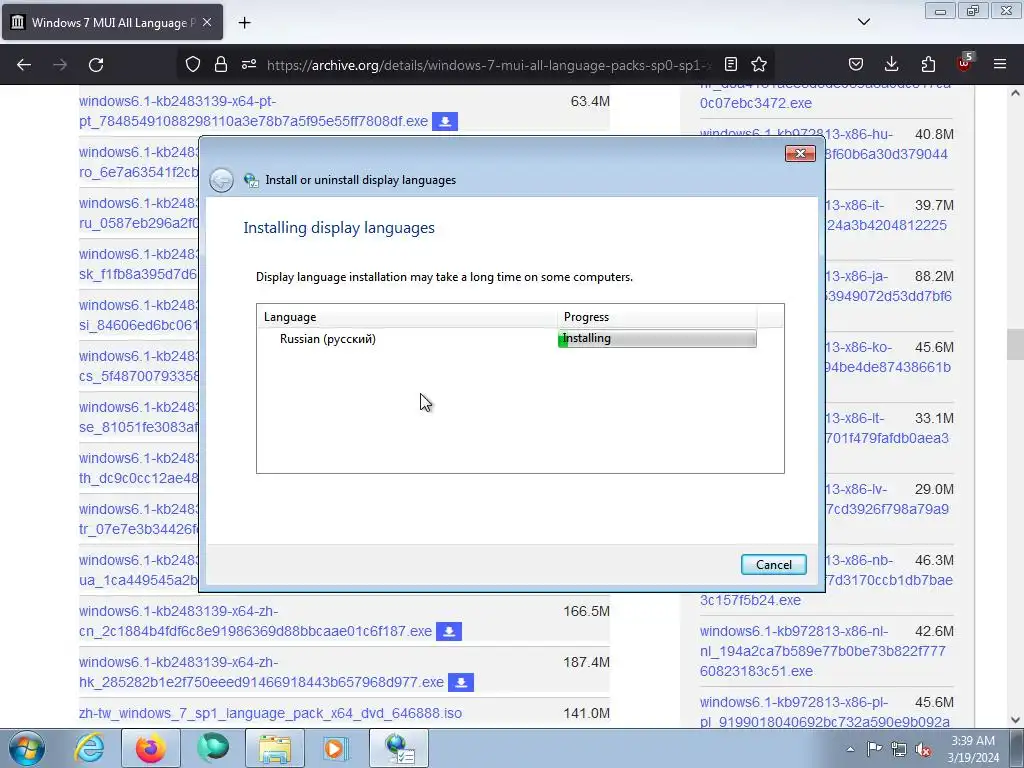The width and height of the screenshot is (1024, 768).
Task: Click the archive.org URL address field
Action: [487, 65]
